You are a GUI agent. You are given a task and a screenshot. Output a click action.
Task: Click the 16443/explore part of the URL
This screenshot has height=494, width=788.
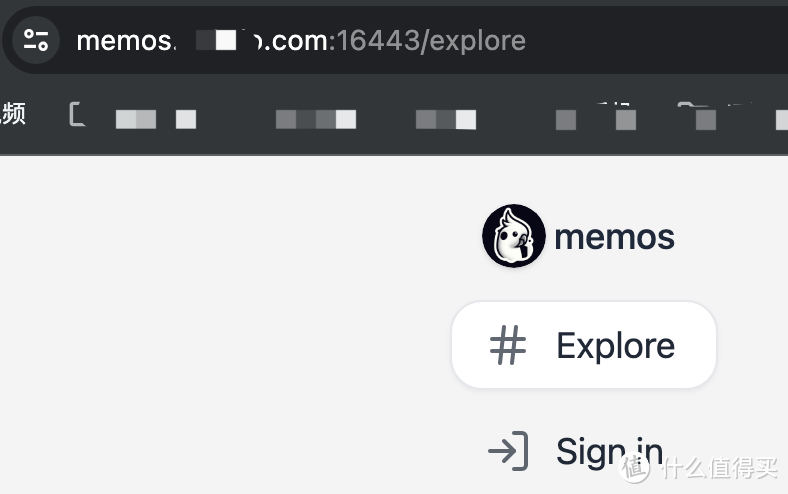pos(431,41)
